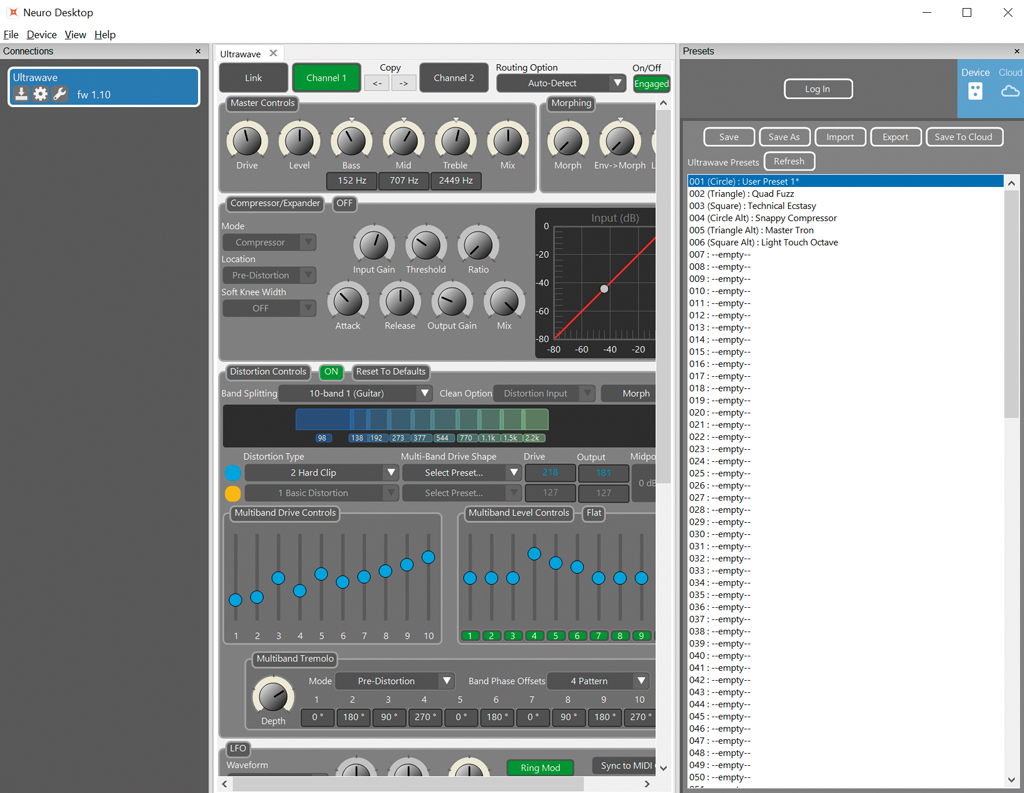
Task: Open the Band Splitting dropdown
Action: point(355,393)
